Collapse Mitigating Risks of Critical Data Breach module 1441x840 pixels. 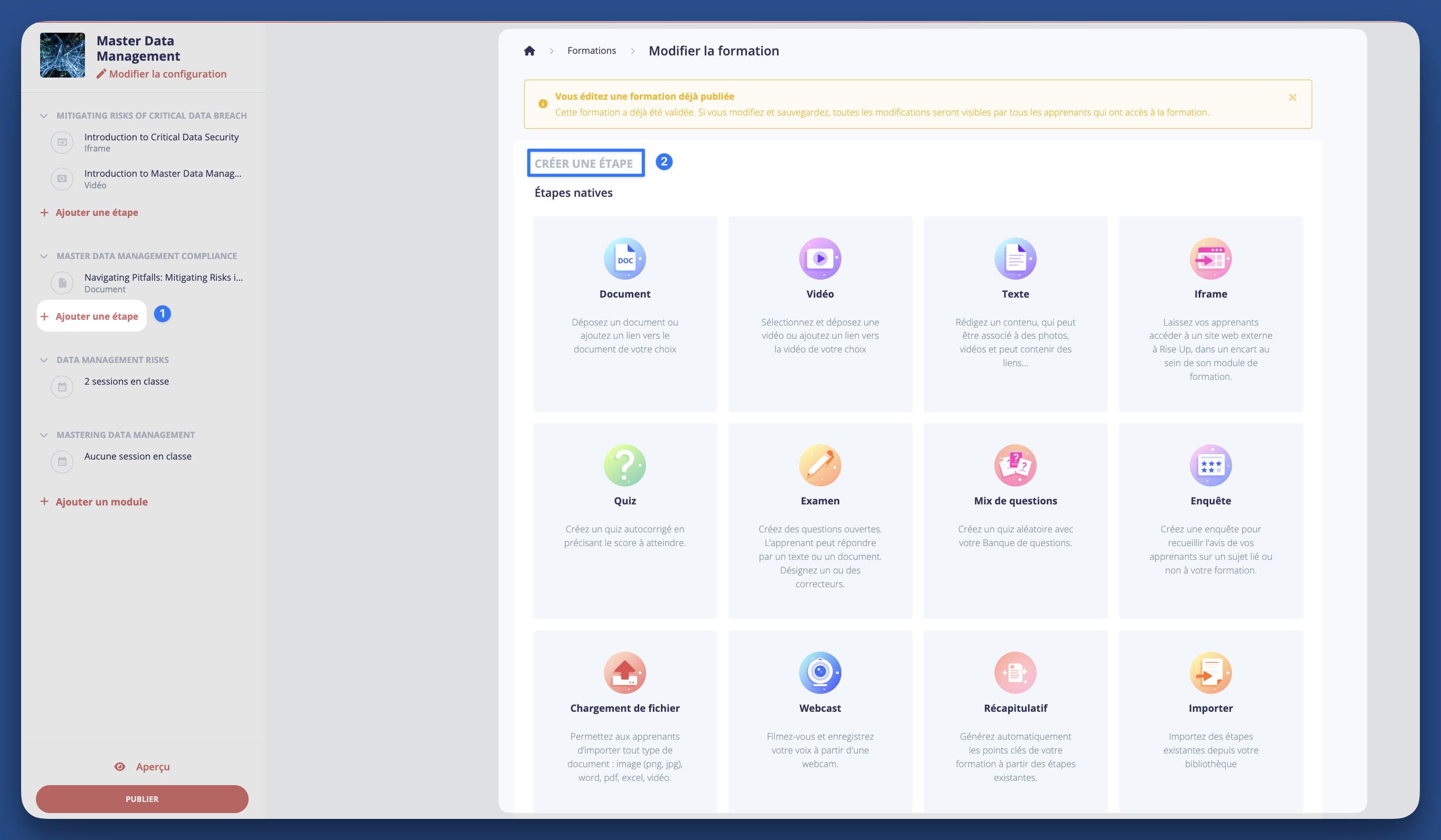(44, 116)
